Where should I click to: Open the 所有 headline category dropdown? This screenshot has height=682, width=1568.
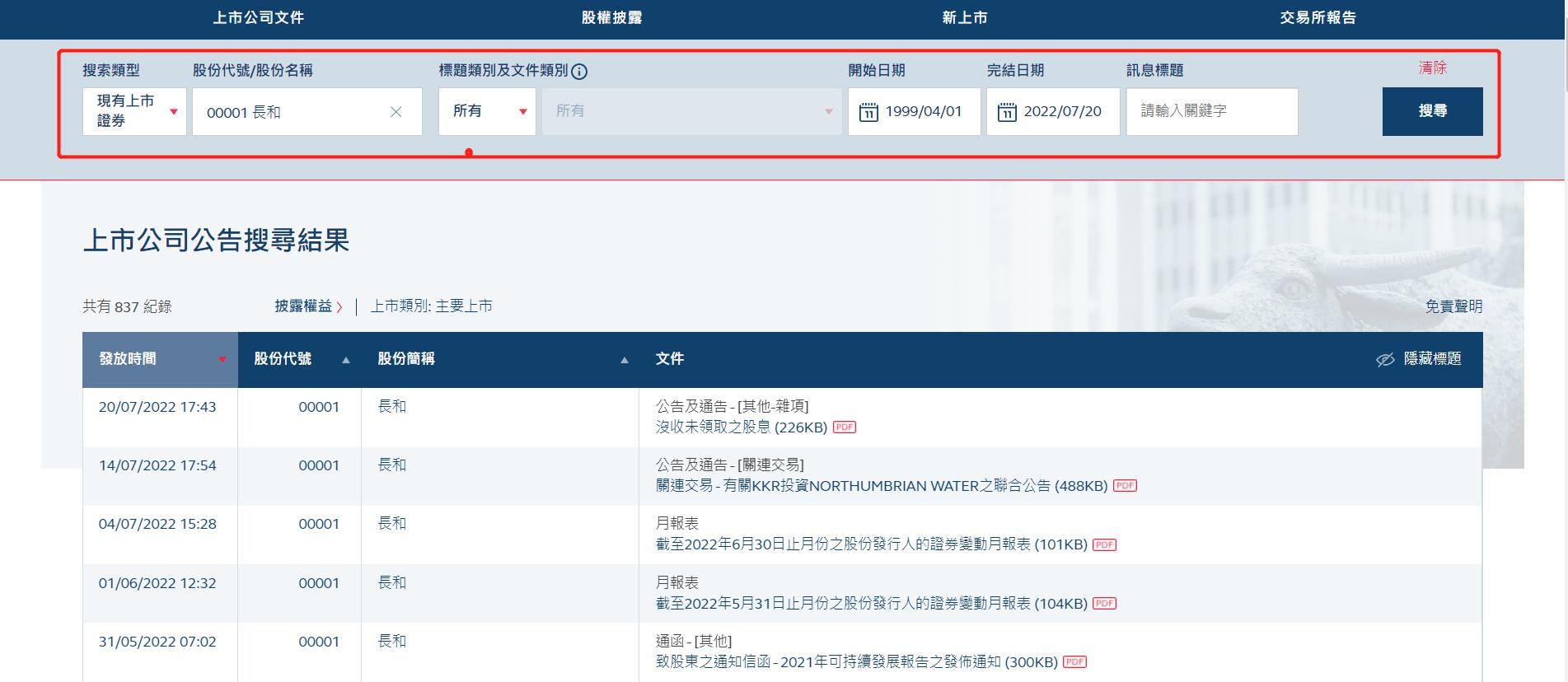click(487, 111)
